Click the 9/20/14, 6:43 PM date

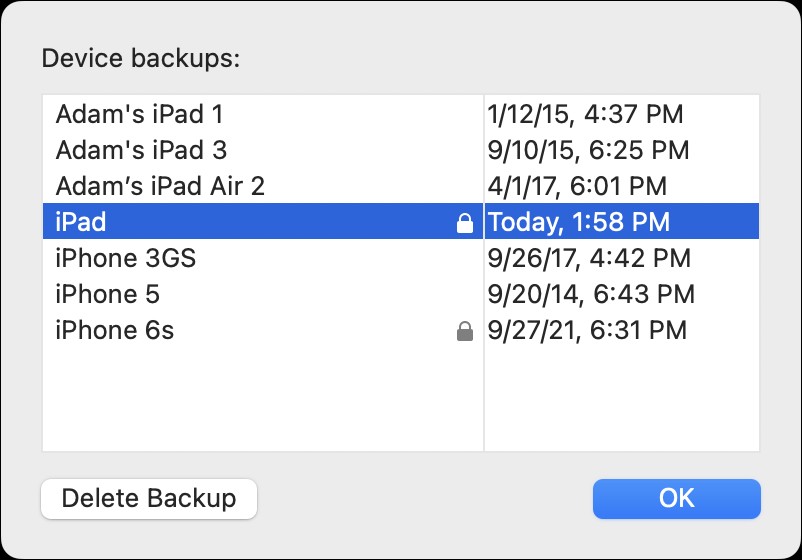pos(590,294)
